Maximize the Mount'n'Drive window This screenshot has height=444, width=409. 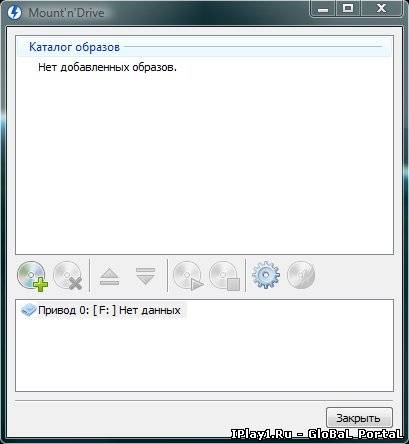pos(348,9)
